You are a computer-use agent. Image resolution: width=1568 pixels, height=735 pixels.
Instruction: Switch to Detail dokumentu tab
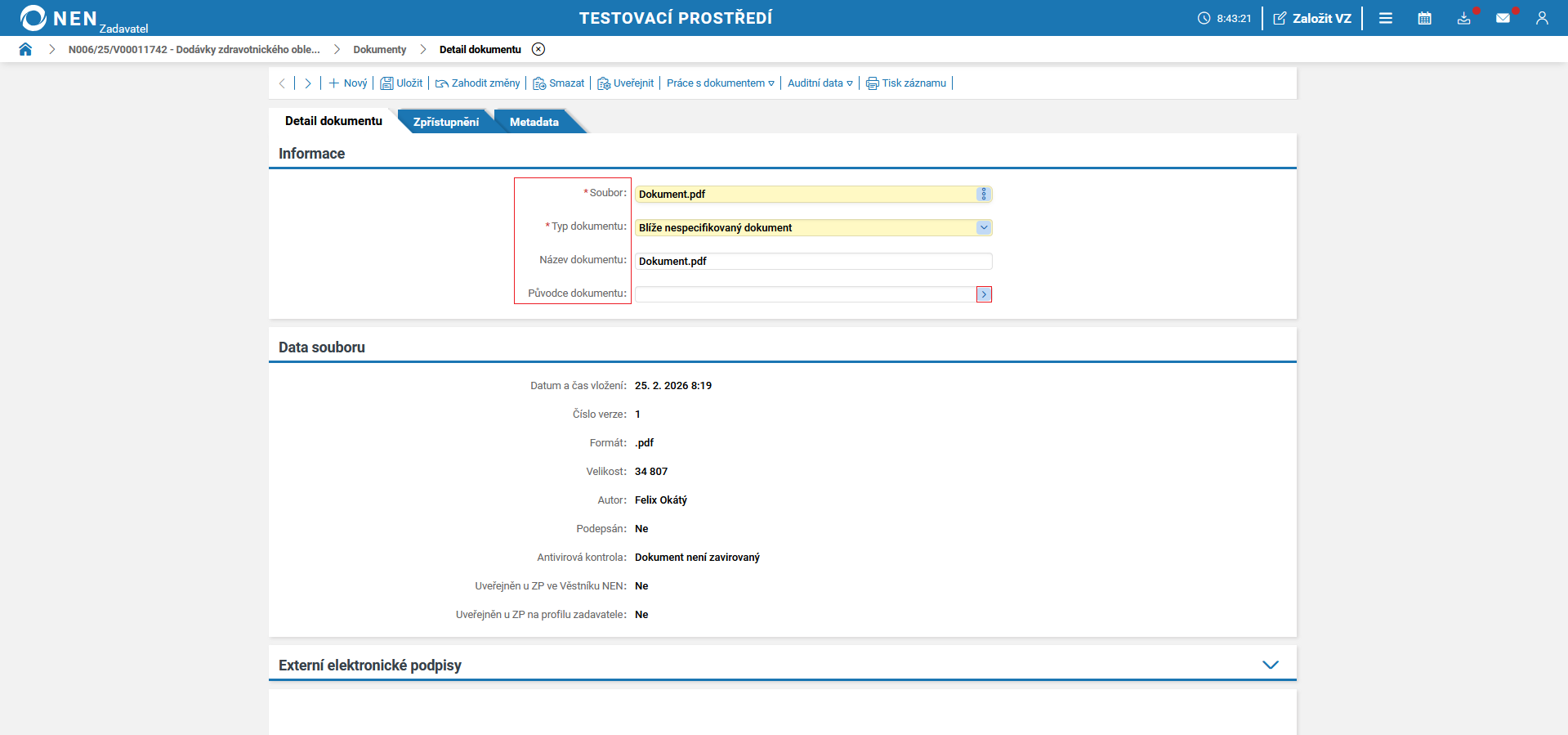[x=333, y=121]
